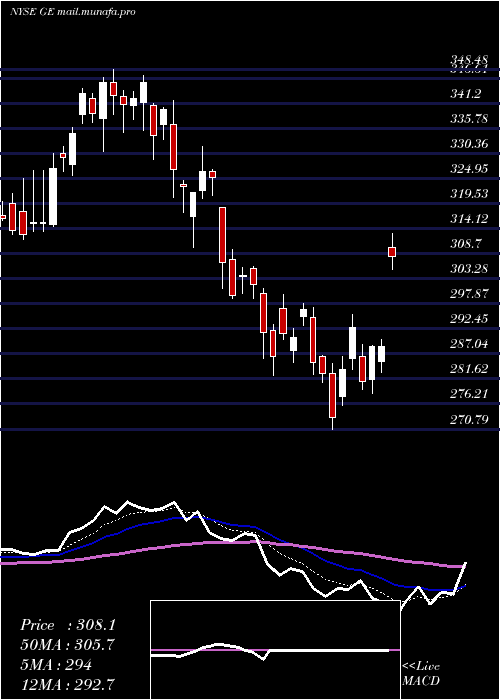
Task: Click the '5MA : 294' readout
Action: tap(56, 665)
